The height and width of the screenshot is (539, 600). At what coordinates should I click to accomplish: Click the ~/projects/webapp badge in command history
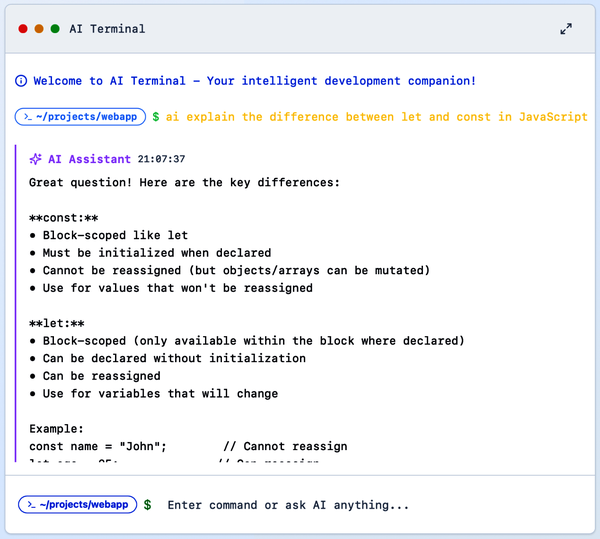[x=80, y=117]
